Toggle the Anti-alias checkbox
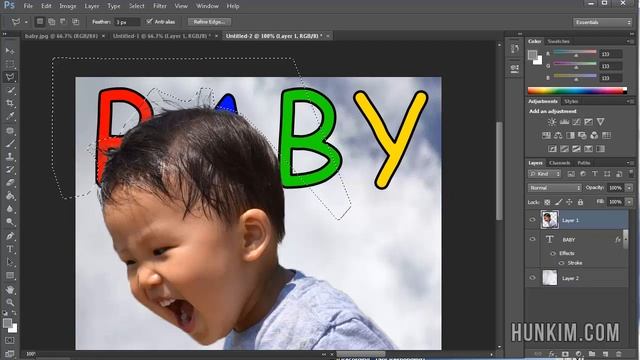This screenshot has height=360, width=640. [149, 21]
